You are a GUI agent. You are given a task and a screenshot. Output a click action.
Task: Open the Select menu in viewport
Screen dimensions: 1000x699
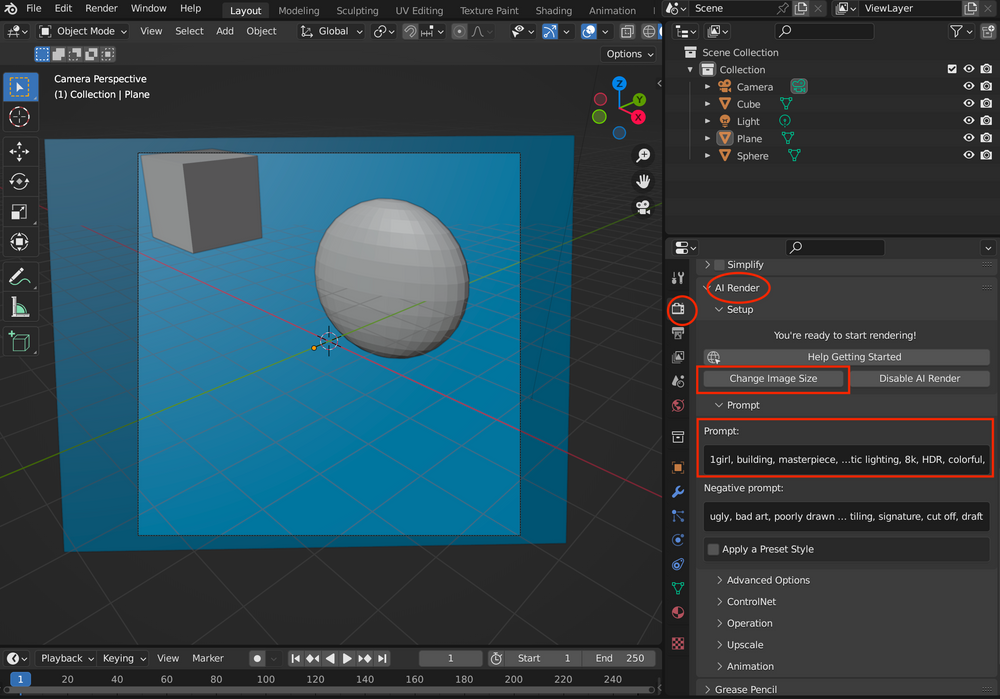189,31
